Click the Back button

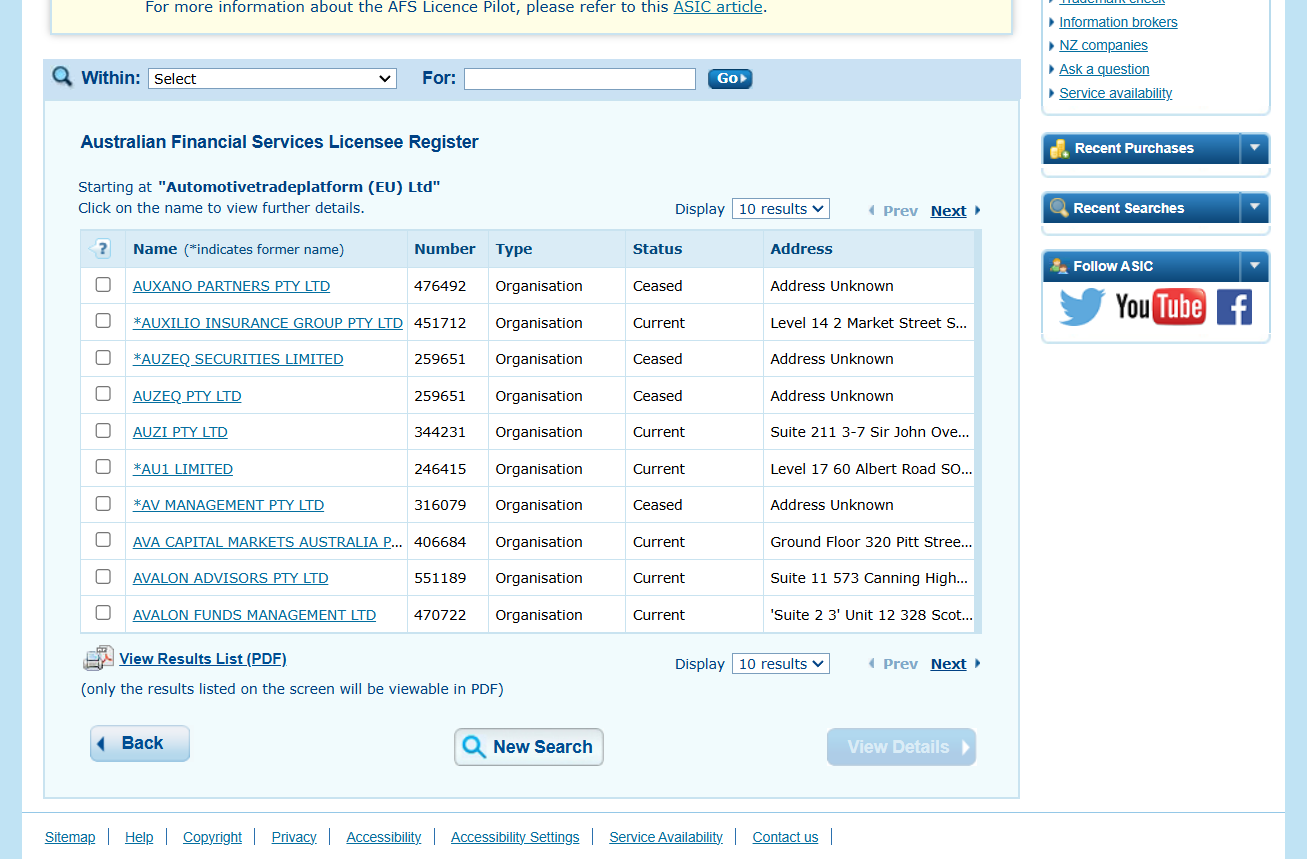140,743
